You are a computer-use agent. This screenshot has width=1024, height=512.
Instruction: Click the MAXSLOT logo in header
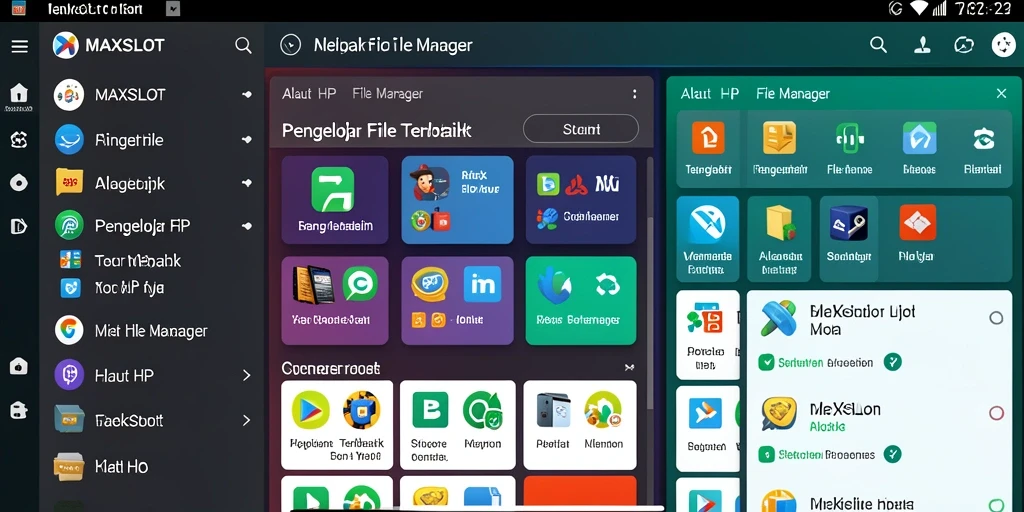tap(65, 45)
